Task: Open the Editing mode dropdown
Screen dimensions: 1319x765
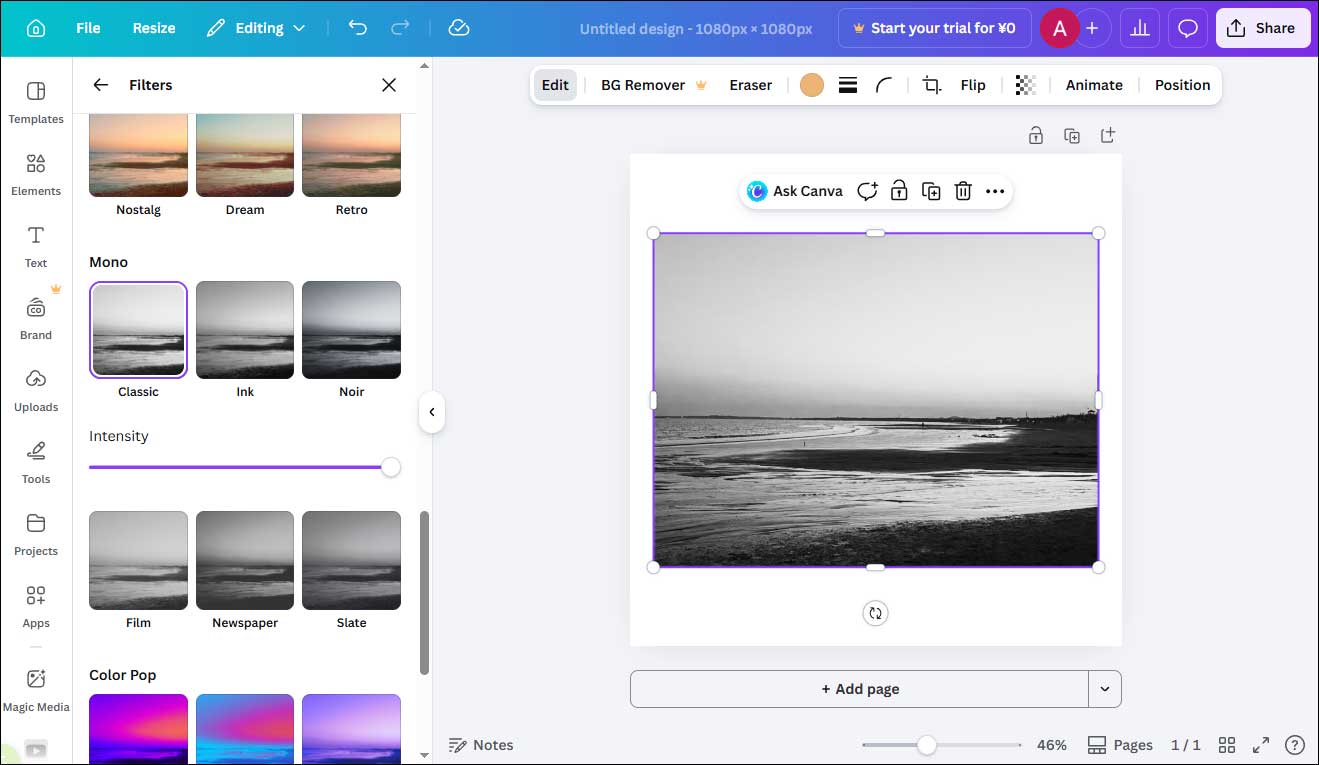Action: coord(256,28)
